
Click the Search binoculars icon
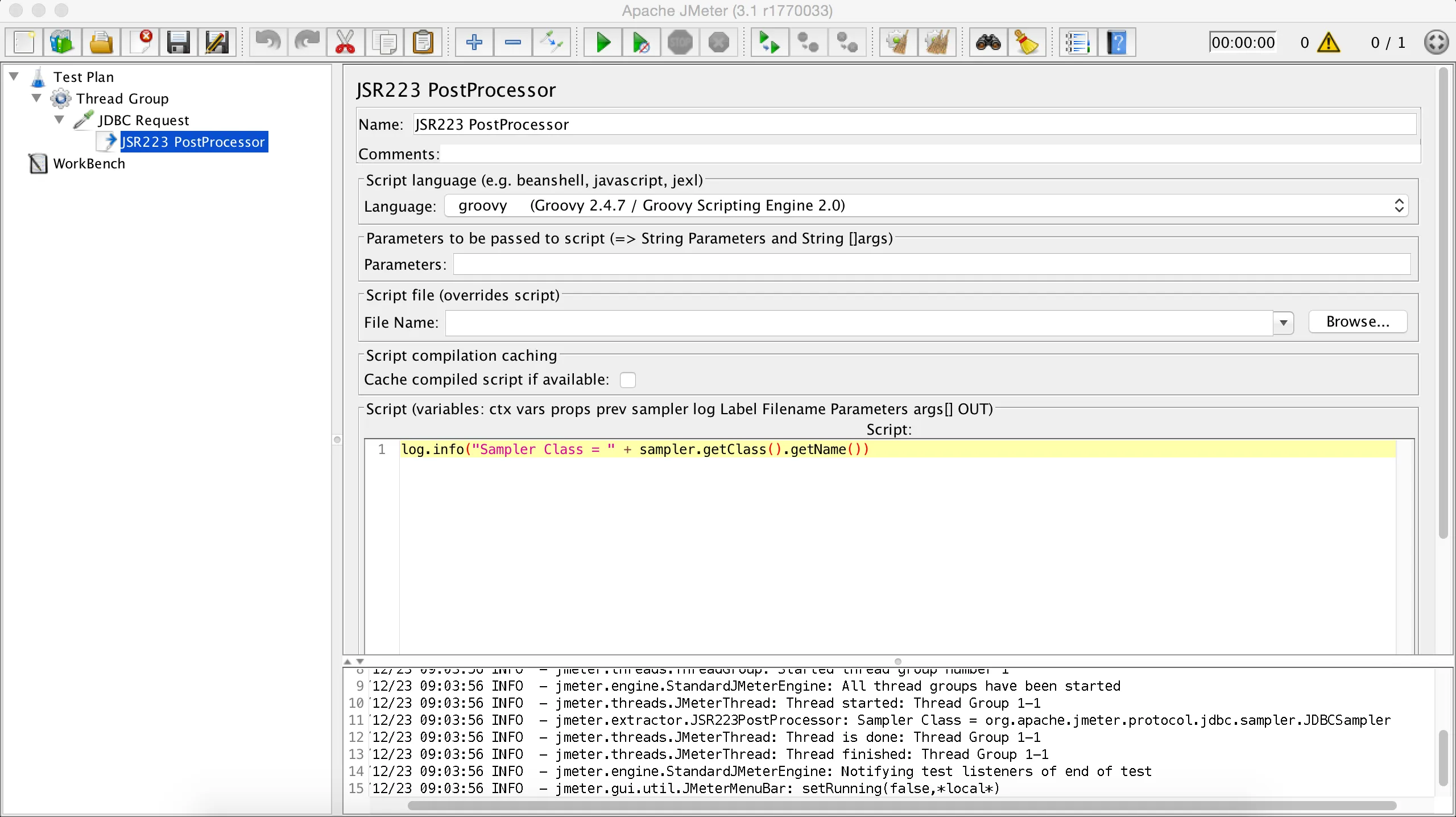[988, 43]
